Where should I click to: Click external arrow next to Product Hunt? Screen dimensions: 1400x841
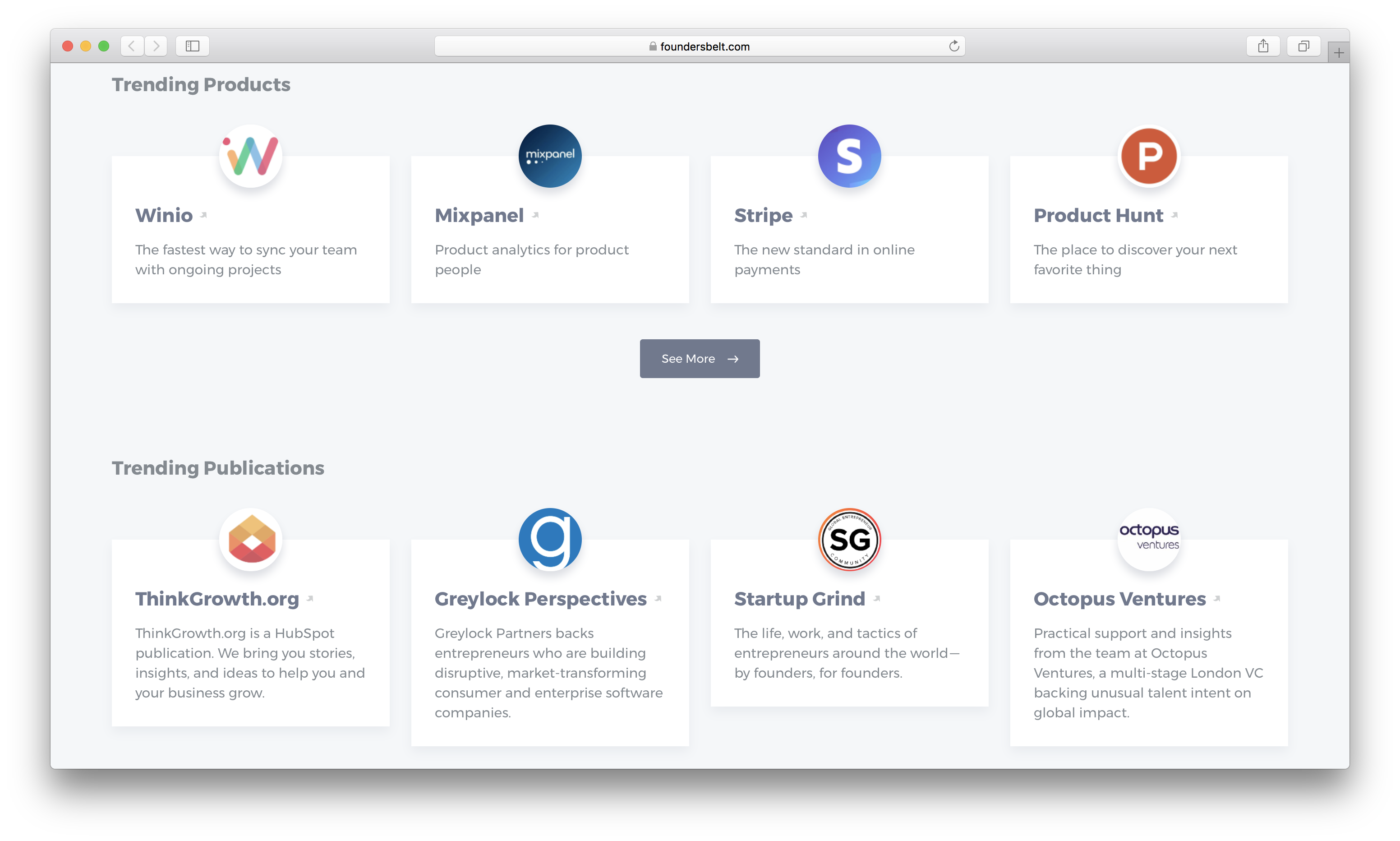coord(1174,215)
